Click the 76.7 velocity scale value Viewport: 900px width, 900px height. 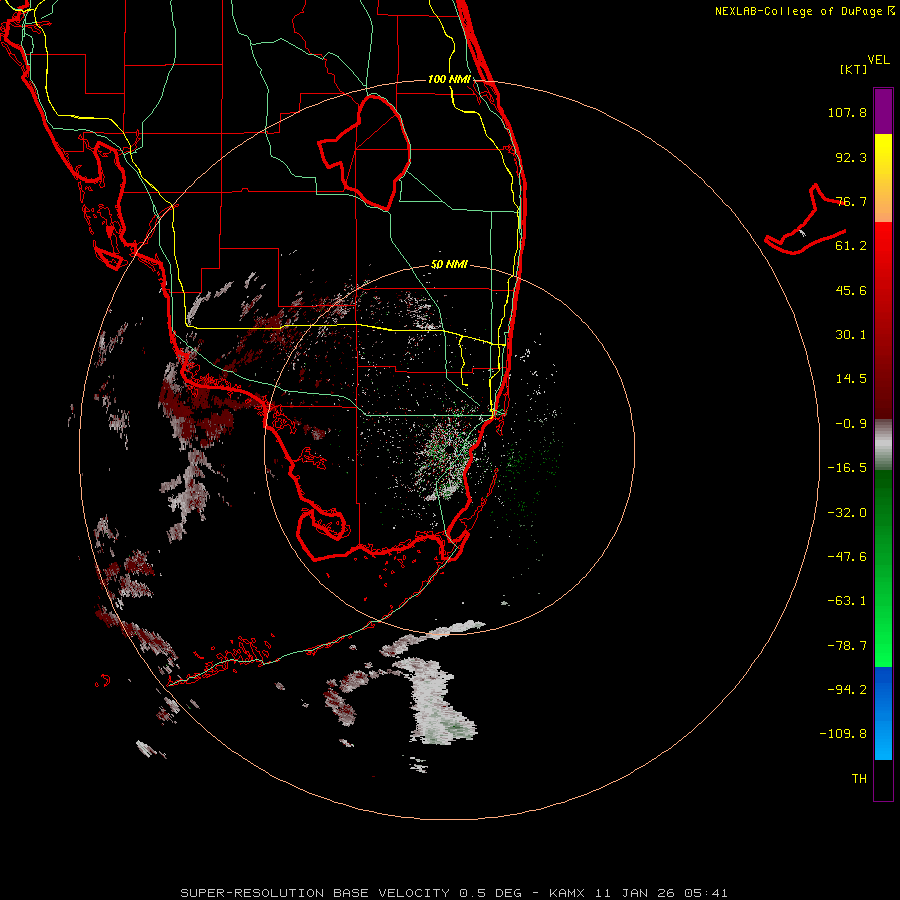coord(851,201)
